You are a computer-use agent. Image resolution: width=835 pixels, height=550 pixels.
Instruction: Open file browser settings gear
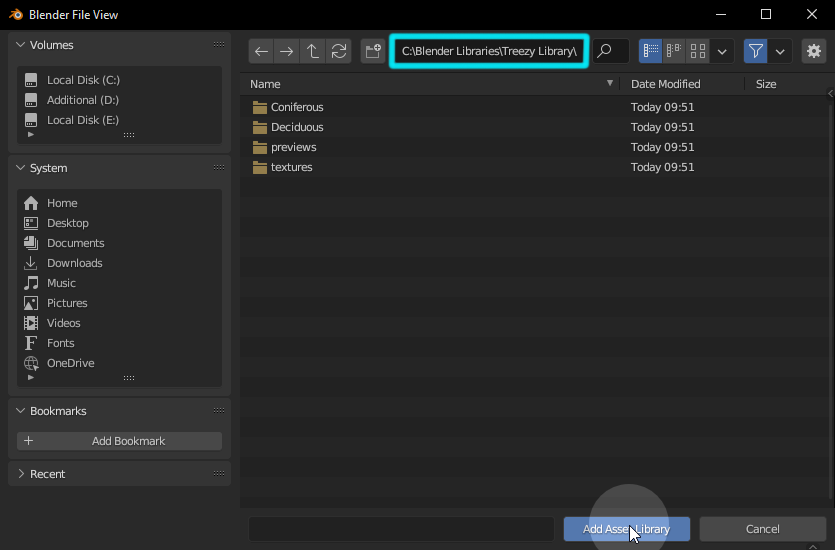point(813,51)
